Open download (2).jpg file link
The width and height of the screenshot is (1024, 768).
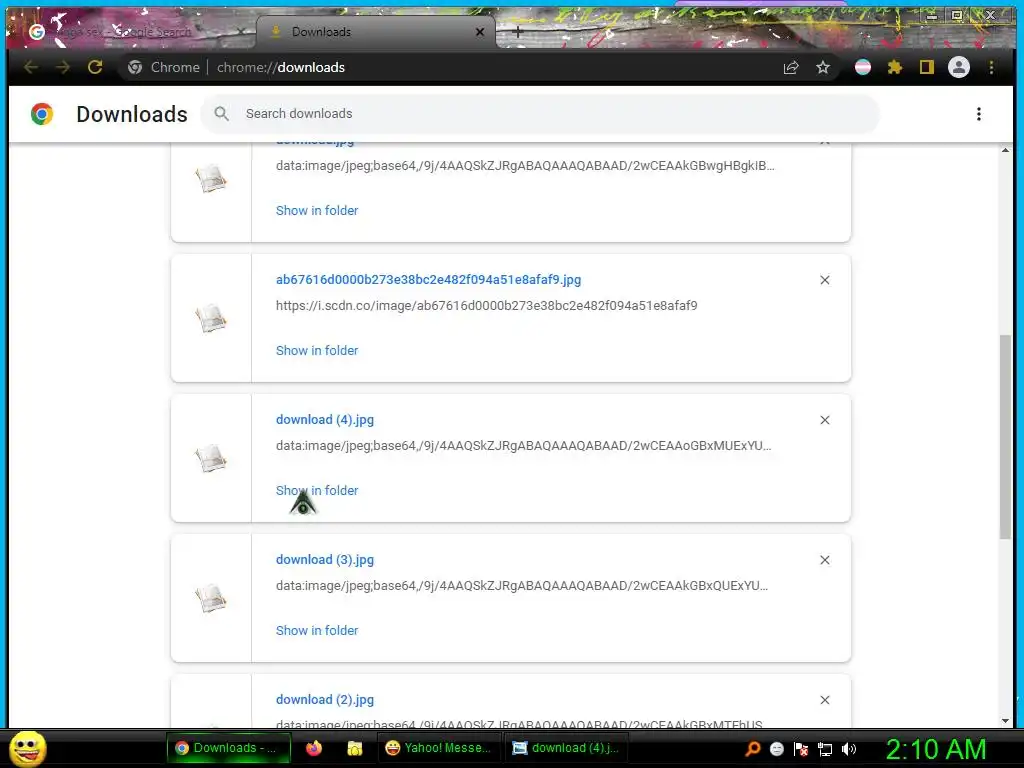click(325, 699)
